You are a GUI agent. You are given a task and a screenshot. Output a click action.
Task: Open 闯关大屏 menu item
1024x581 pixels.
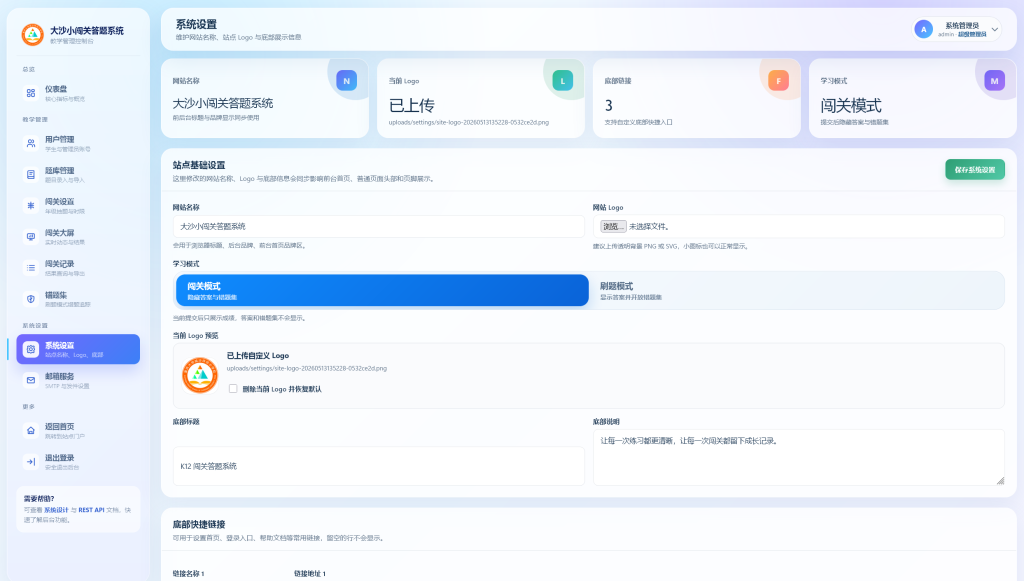78,237
